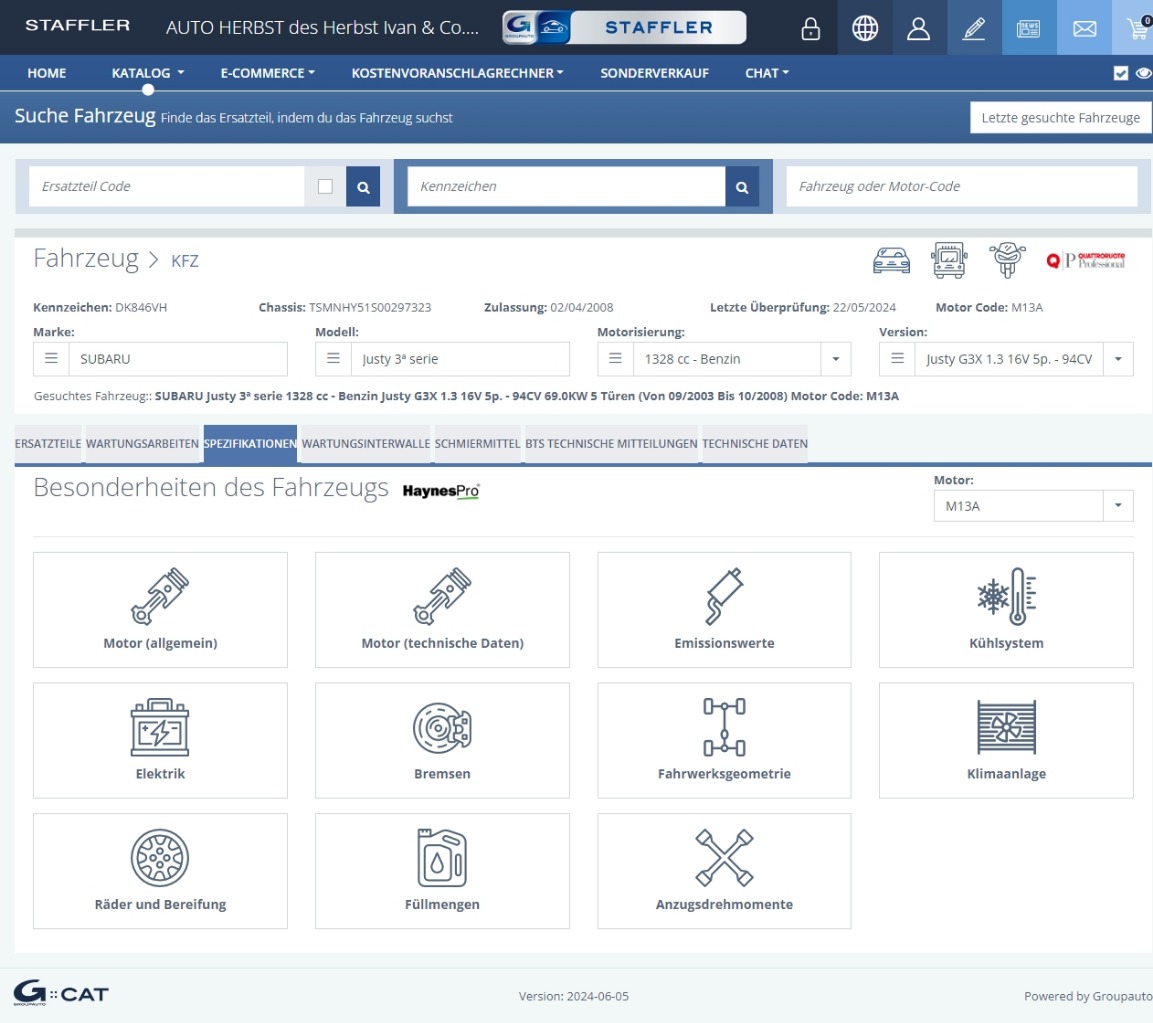Expand the Chat dropdown menu
This screenshot has width=1153, height=1023.
(767, 73)
